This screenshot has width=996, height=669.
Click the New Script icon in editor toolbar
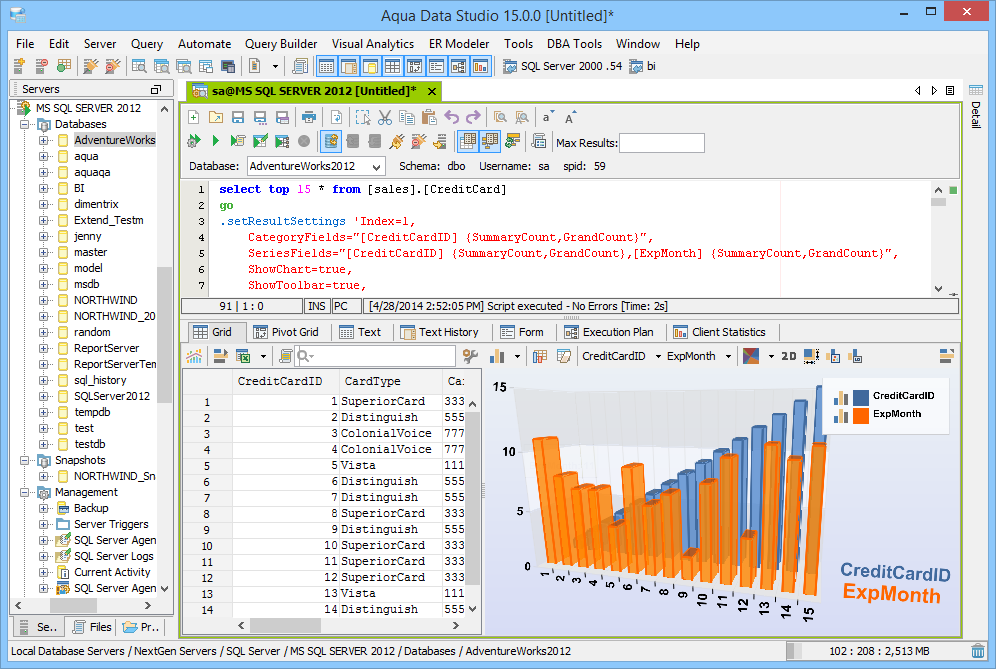coord(194,118)
